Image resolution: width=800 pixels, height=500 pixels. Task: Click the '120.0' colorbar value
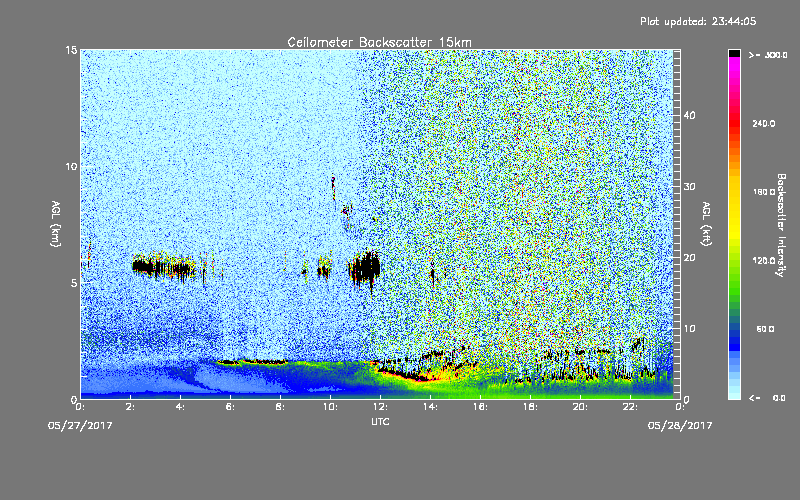(x=764, y=260)
